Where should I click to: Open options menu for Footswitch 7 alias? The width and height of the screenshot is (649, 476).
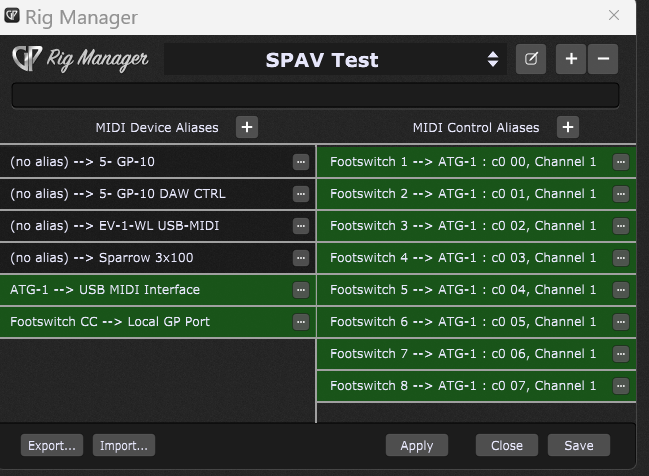[621, 354]
